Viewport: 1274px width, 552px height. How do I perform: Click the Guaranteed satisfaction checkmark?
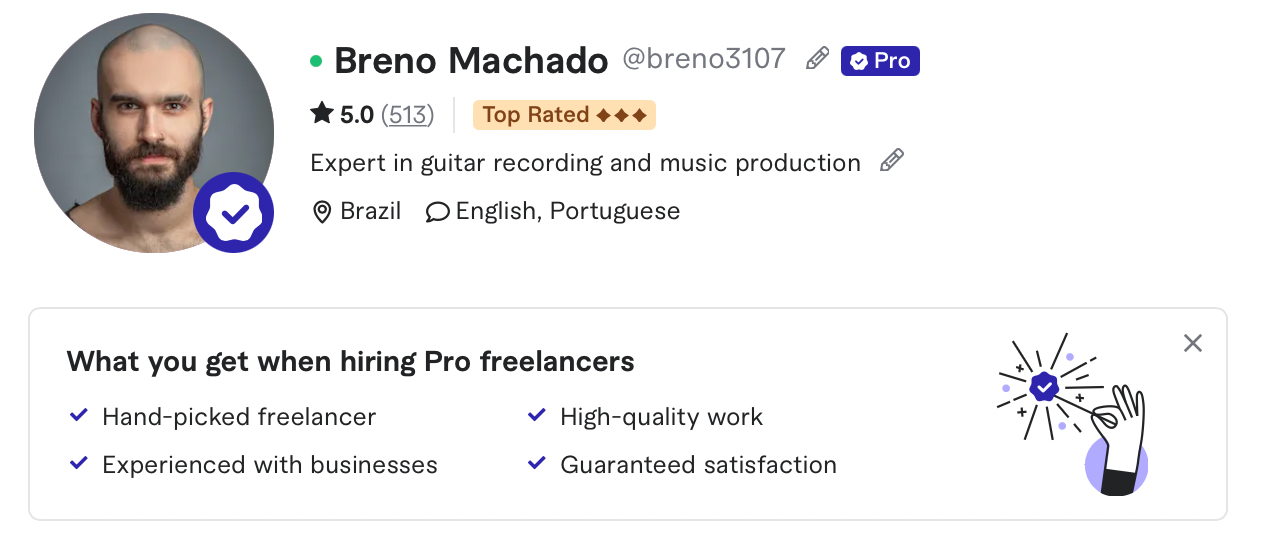click(x=537, y=463)
